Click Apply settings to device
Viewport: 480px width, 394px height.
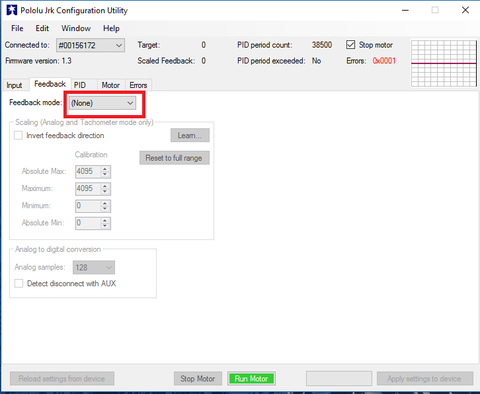[425, 379]
